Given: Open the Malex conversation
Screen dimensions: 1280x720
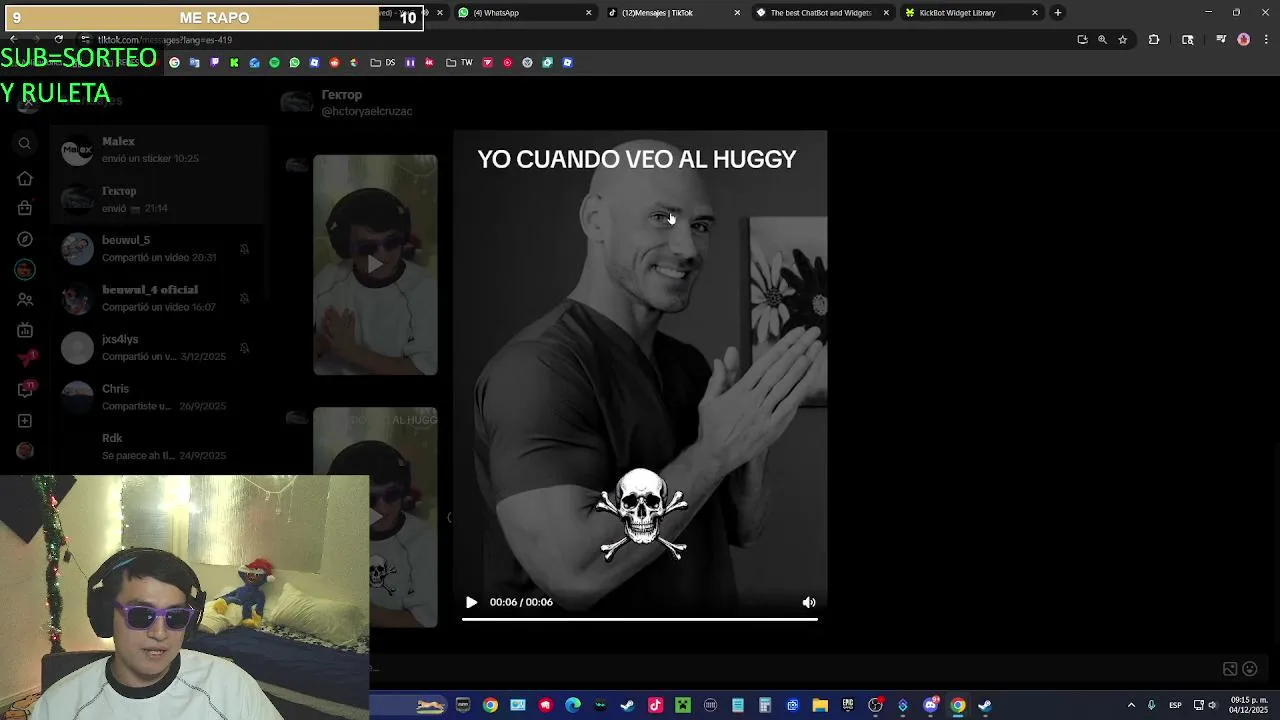Looking at the screenshot, I should pos(158,150).
